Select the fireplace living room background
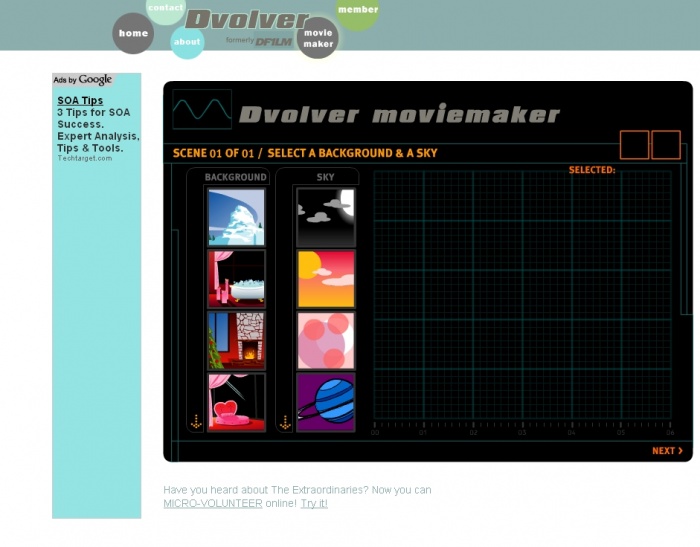The width and height of the screenshot is (700, 547). coord(236,341)
